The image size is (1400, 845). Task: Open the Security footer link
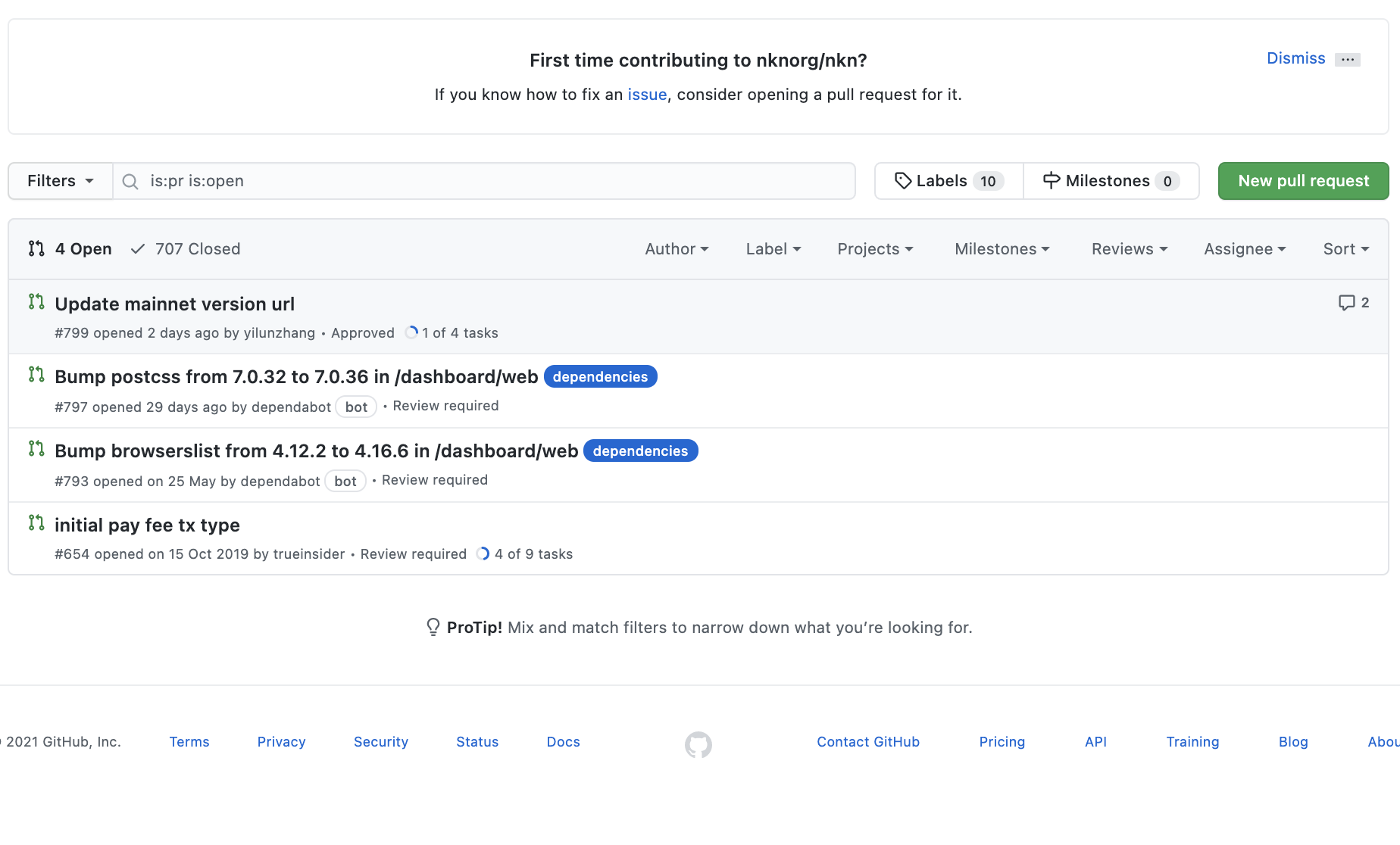[381, 742]
